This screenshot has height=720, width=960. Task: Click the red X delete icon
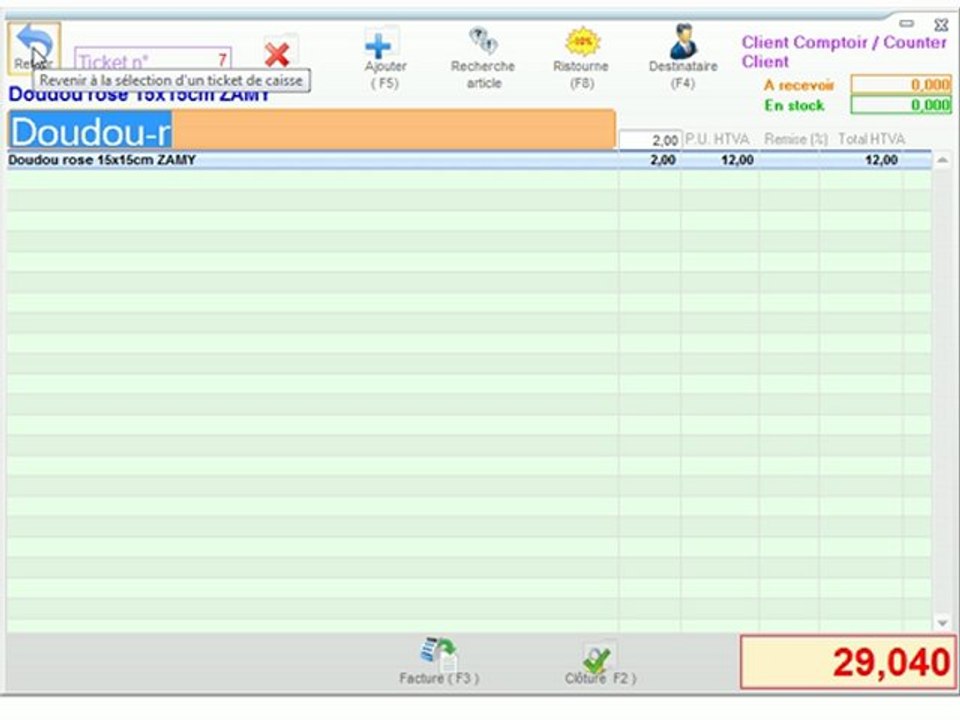pyautogui.click(x=277, y=54)
